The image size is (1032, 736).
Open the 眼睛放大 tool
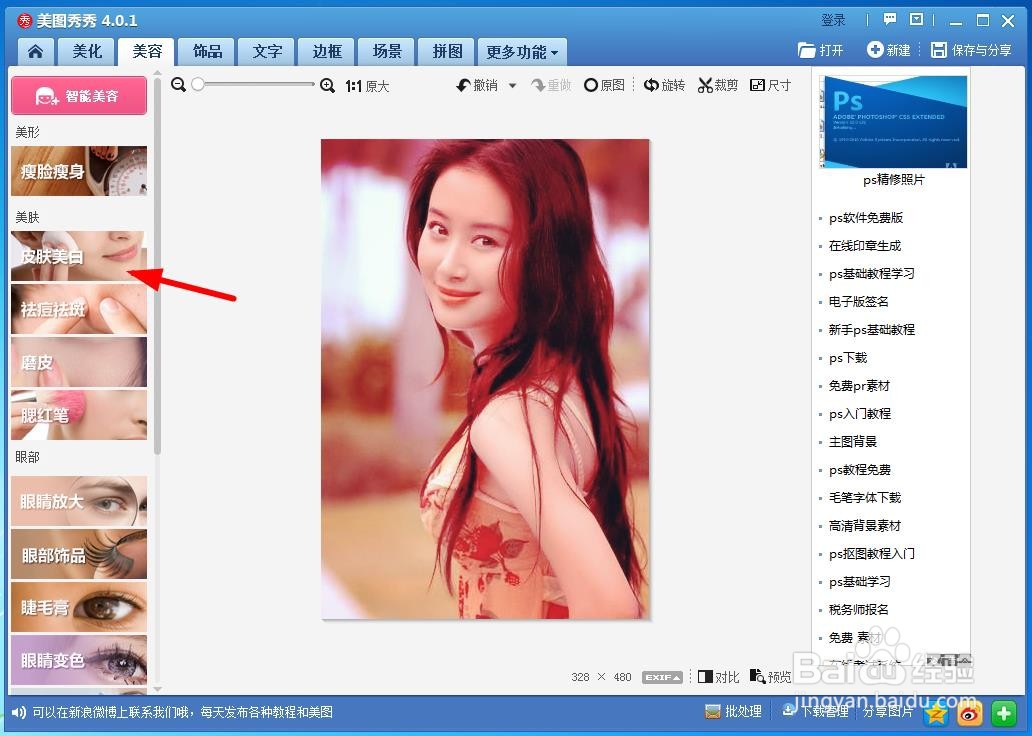[78, 502]
